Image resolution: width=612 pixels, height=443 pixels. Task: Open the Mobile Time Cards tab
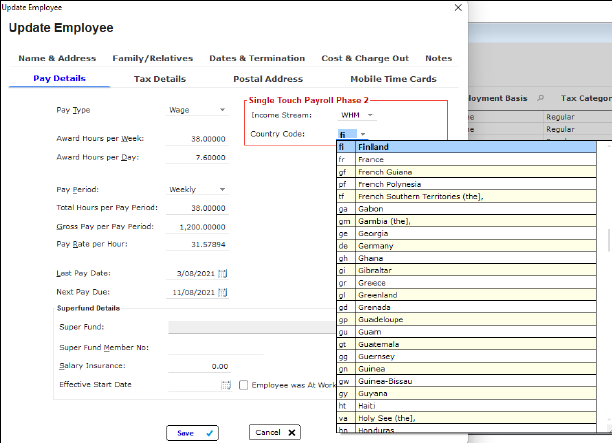point(393,79)
